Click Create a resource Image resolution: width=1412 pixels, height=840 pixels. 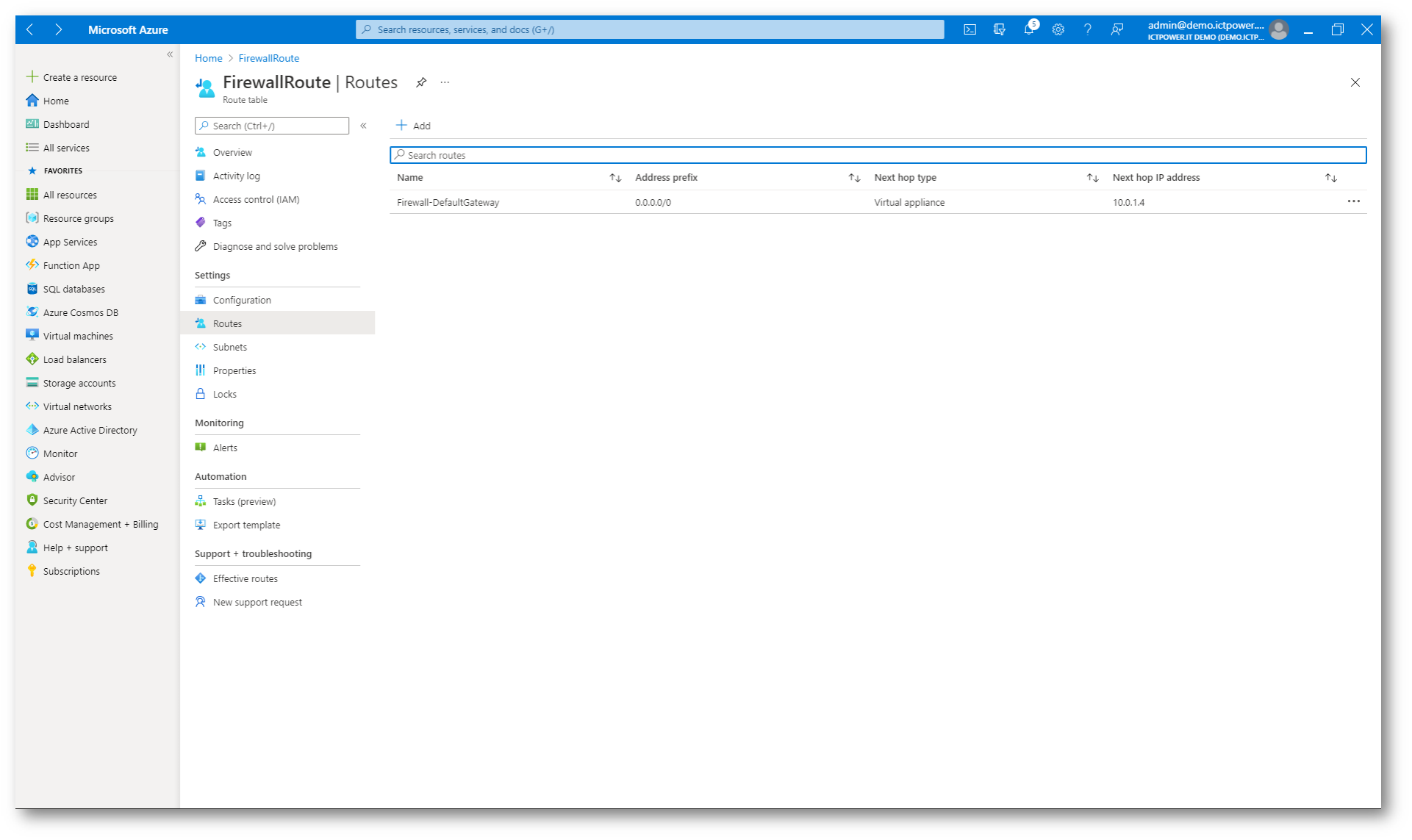[79, 77]
